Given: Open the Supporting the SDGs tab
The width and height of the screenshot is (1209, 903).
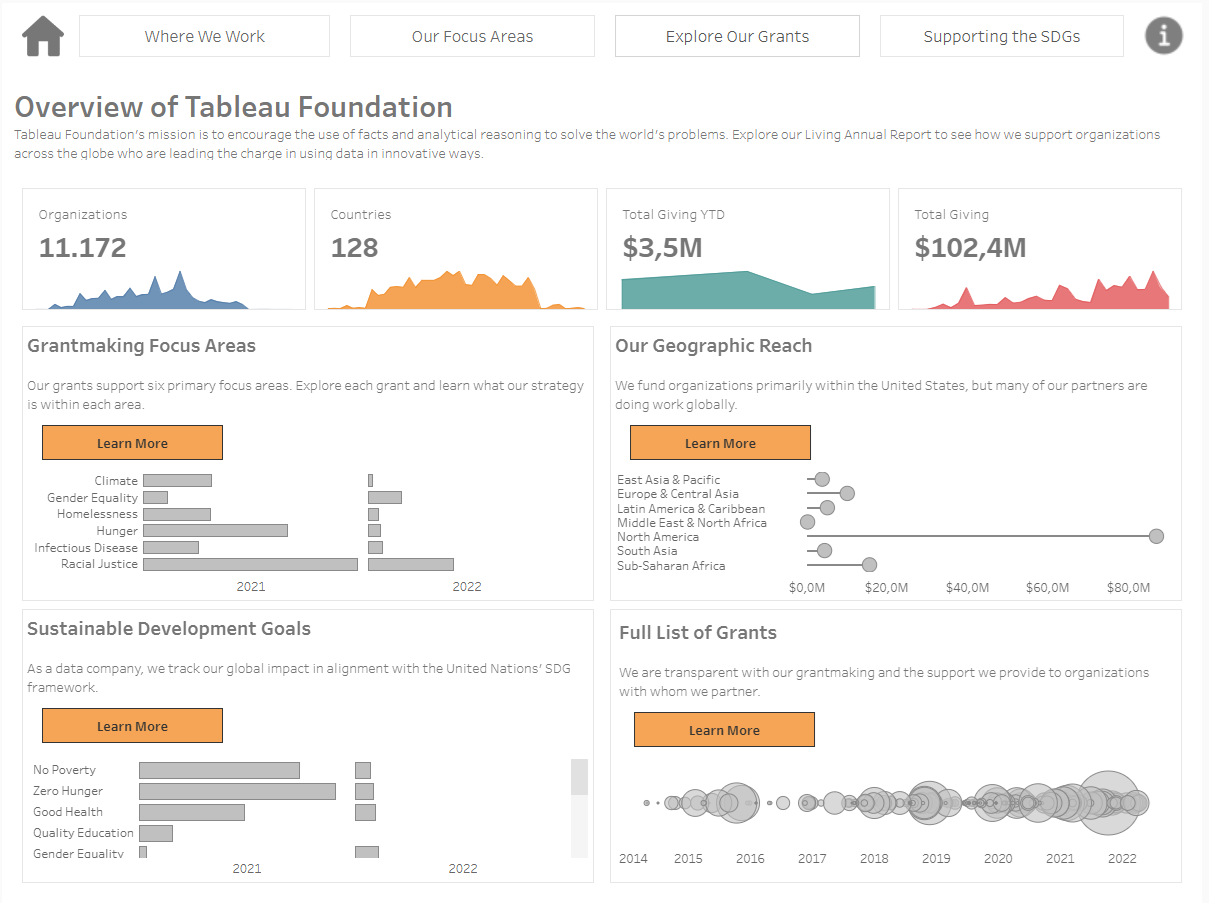Looking at the screenshot, I should (1001, 36).
